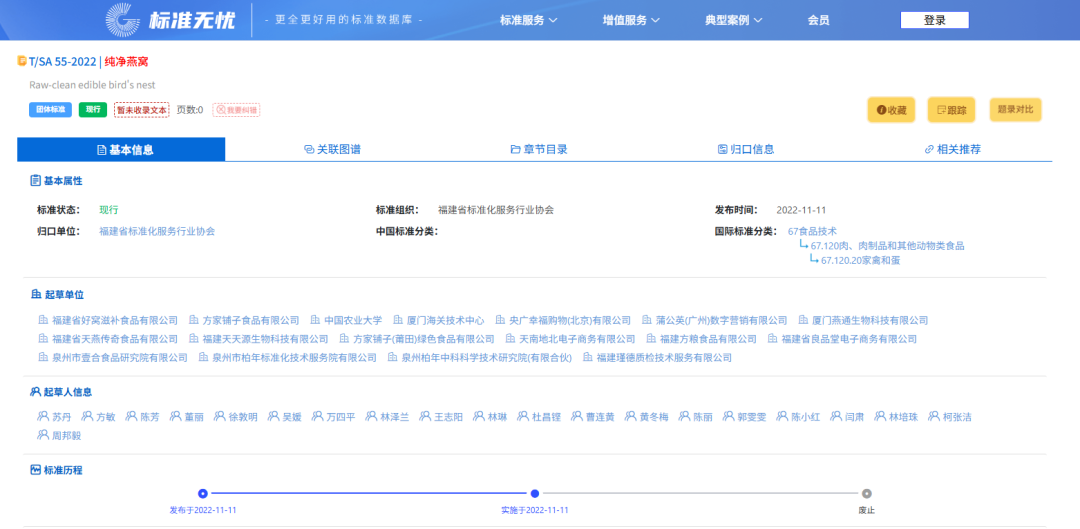Screen dimensions: 1080x529
Task: Click the 团体标准 tag
Action: tap(50, 110)
